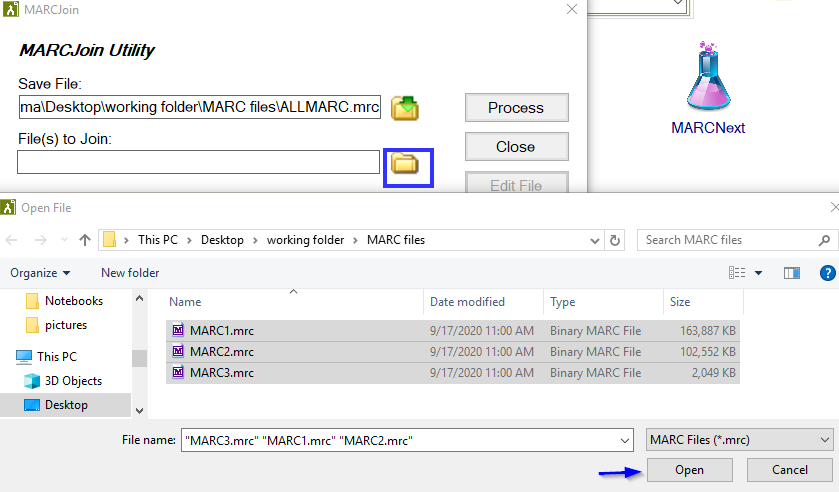Click the Save File path field
Viewport: 839px width, 492px height.
[200, 107]
